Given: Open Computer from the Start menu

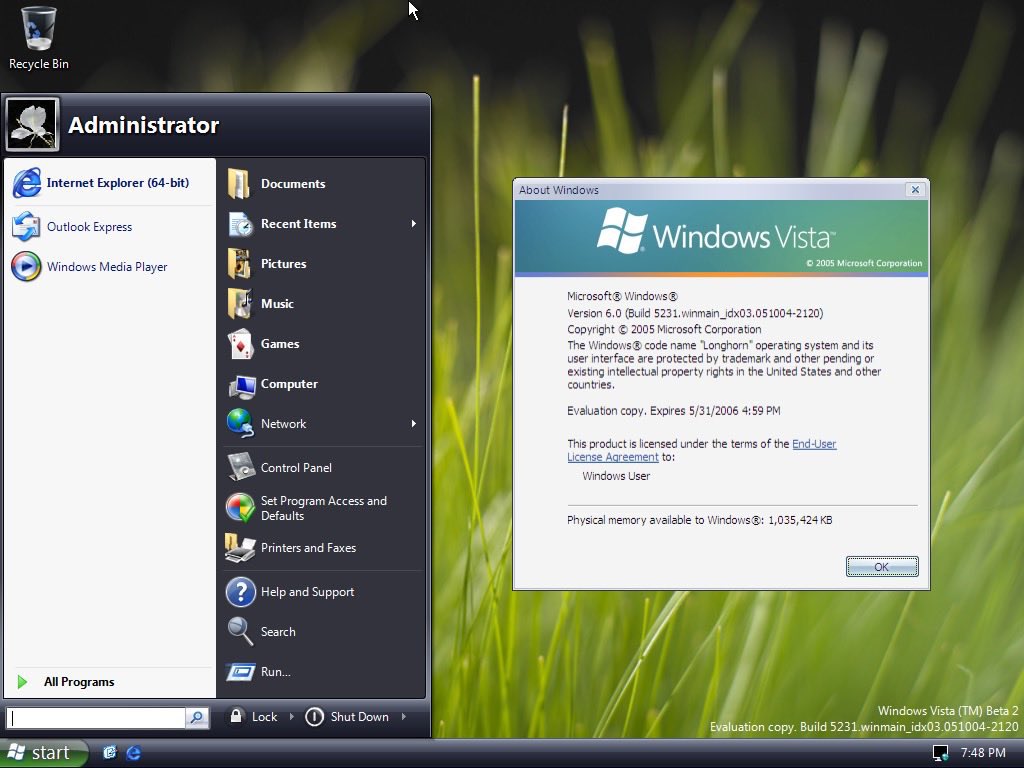Looking at the screenshot, I should click(289, 384).
